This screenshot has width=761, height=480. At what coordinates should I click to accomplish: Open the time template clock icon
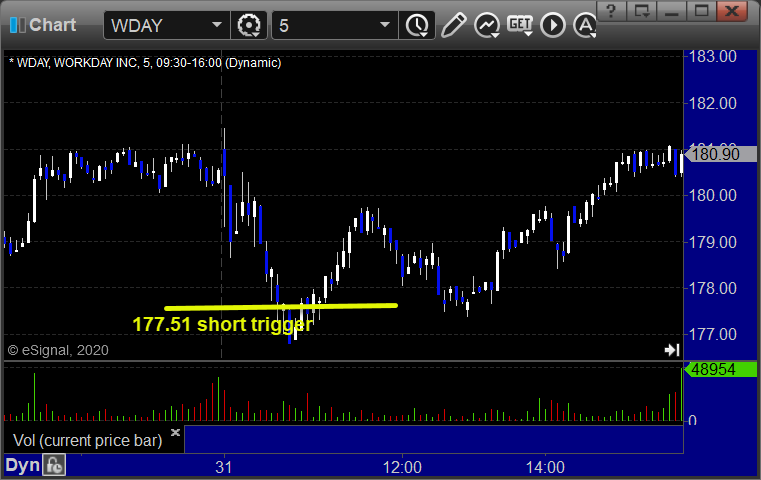[417, 25]
